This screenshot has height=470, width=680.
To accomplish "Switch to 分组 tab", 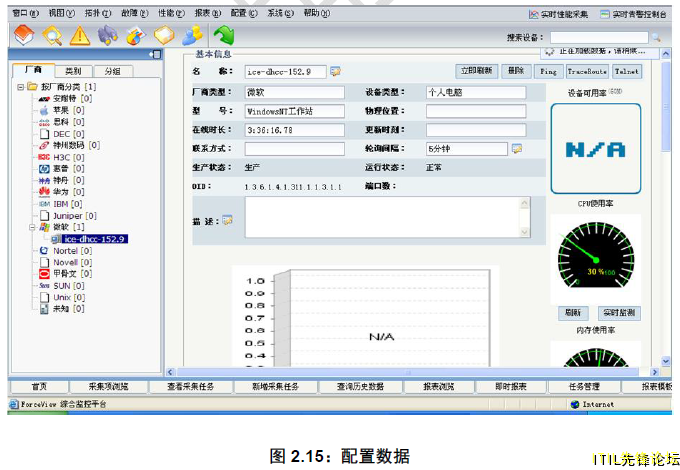I will point(113,71).
